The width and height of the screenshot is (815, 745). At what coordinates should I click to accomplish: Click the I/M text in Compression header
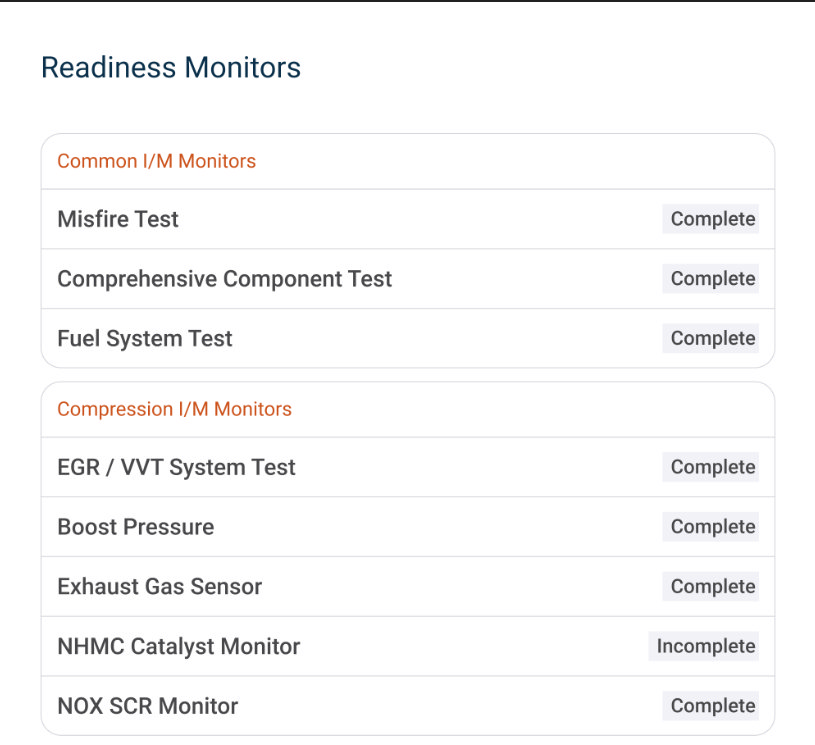tap(193, 409)
